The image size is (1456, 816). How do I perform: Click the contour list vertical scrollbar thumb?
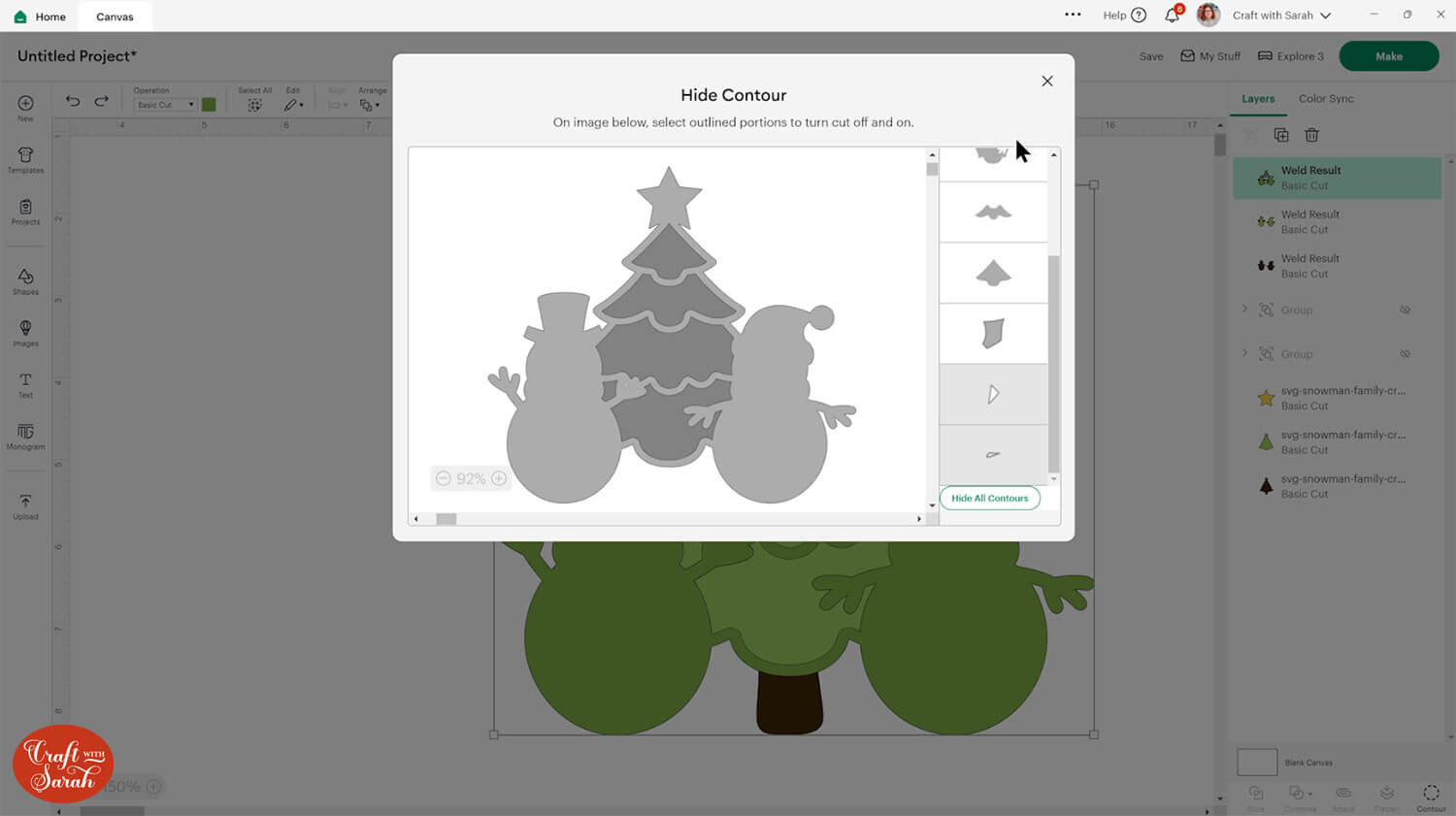click(x=1053, y=364)
